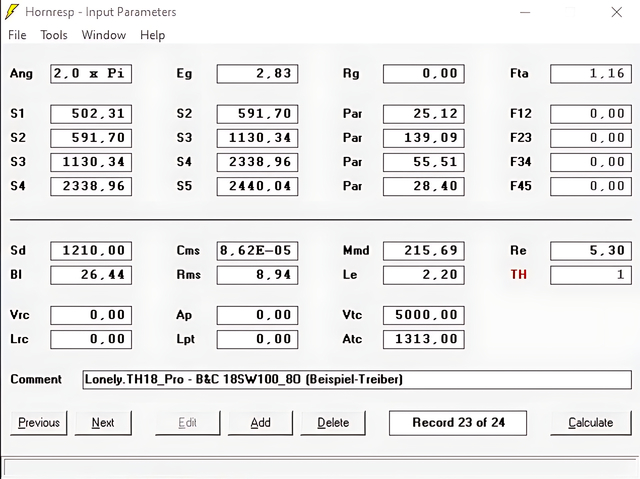Click the Par field 55,51
This screenshot has height=479, width=640.
424,162
